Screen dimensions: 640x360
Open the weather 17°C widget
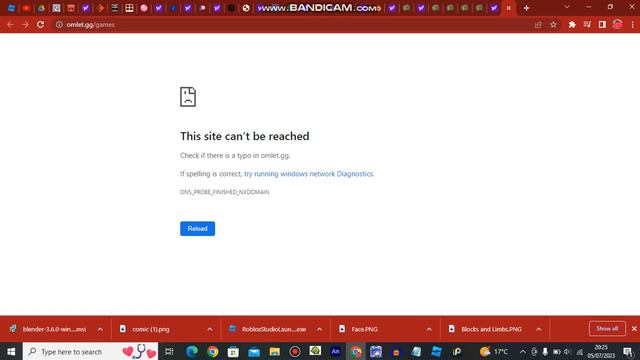pyautogui.click(x=494, y=351)
